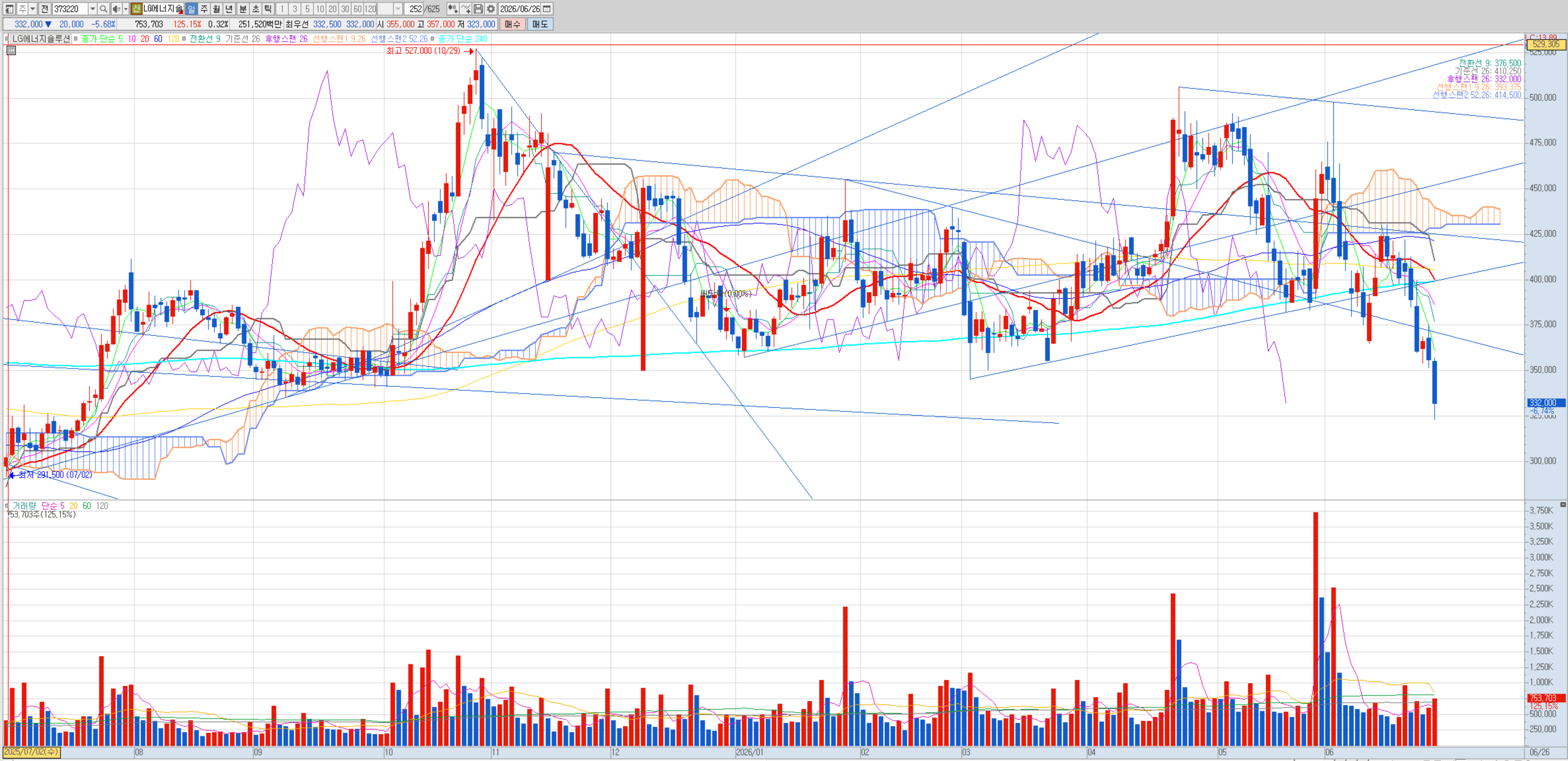Switch to 월 monthly chart period

217,8
